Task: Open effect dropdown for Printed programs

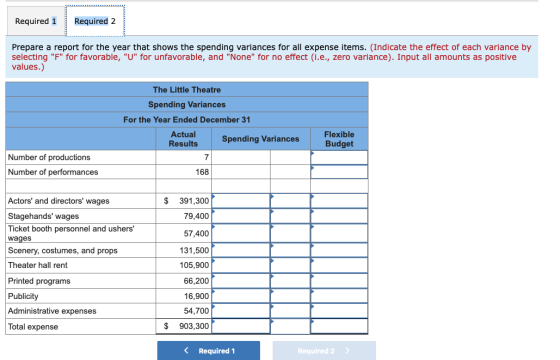Action: click(290, 281)
